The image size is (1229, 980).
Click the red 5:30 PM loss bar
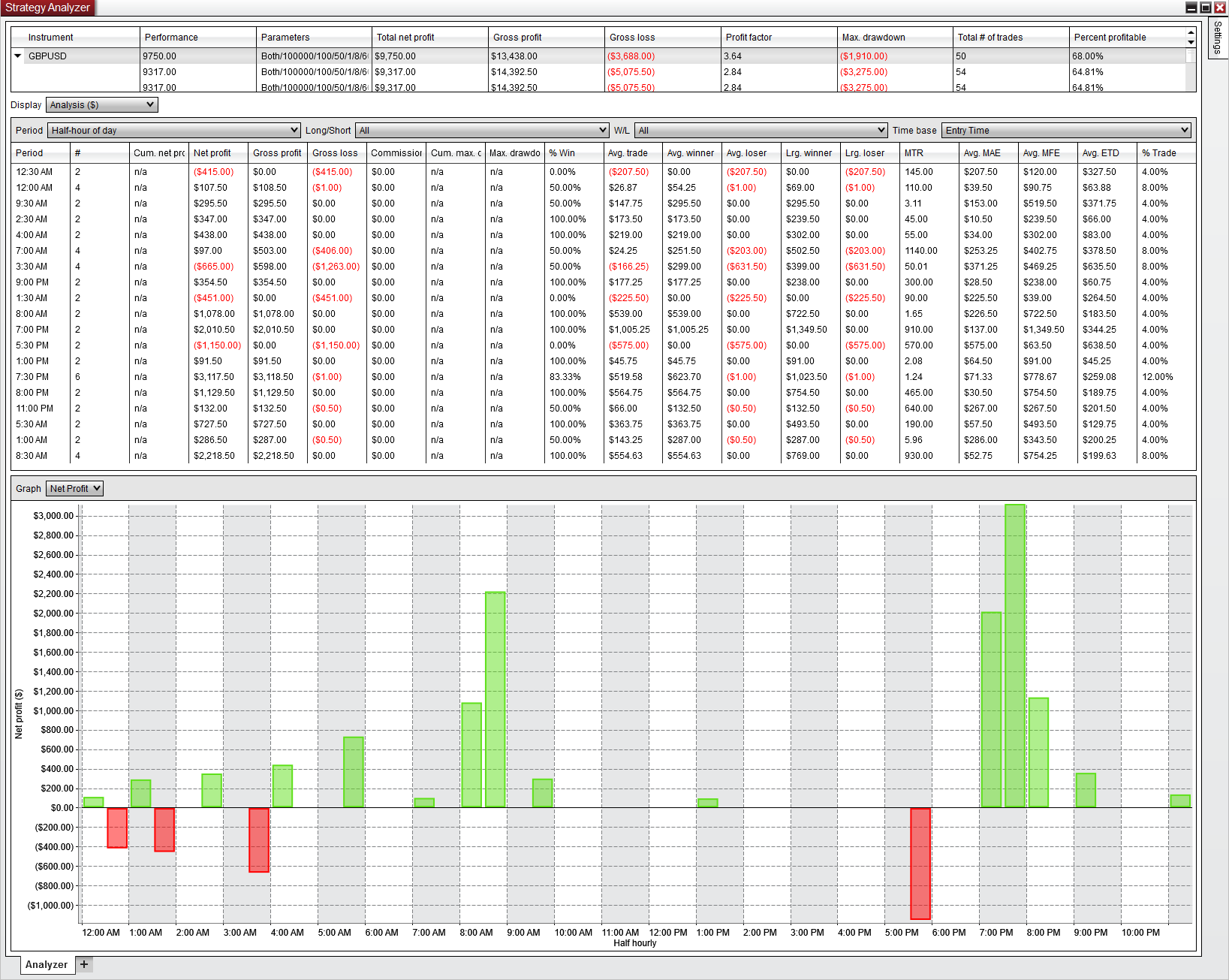click(920, 864)
